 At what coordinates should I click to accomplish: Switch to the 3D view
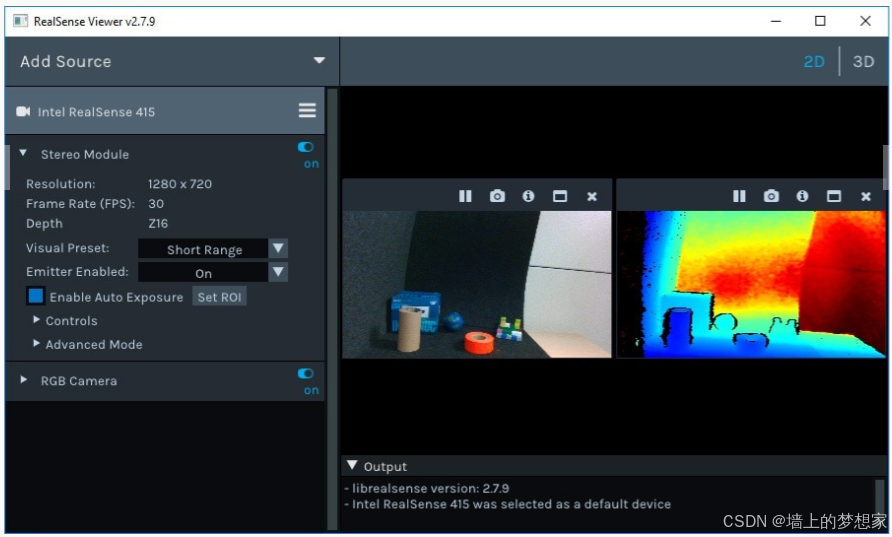click(x=864, y=61)
